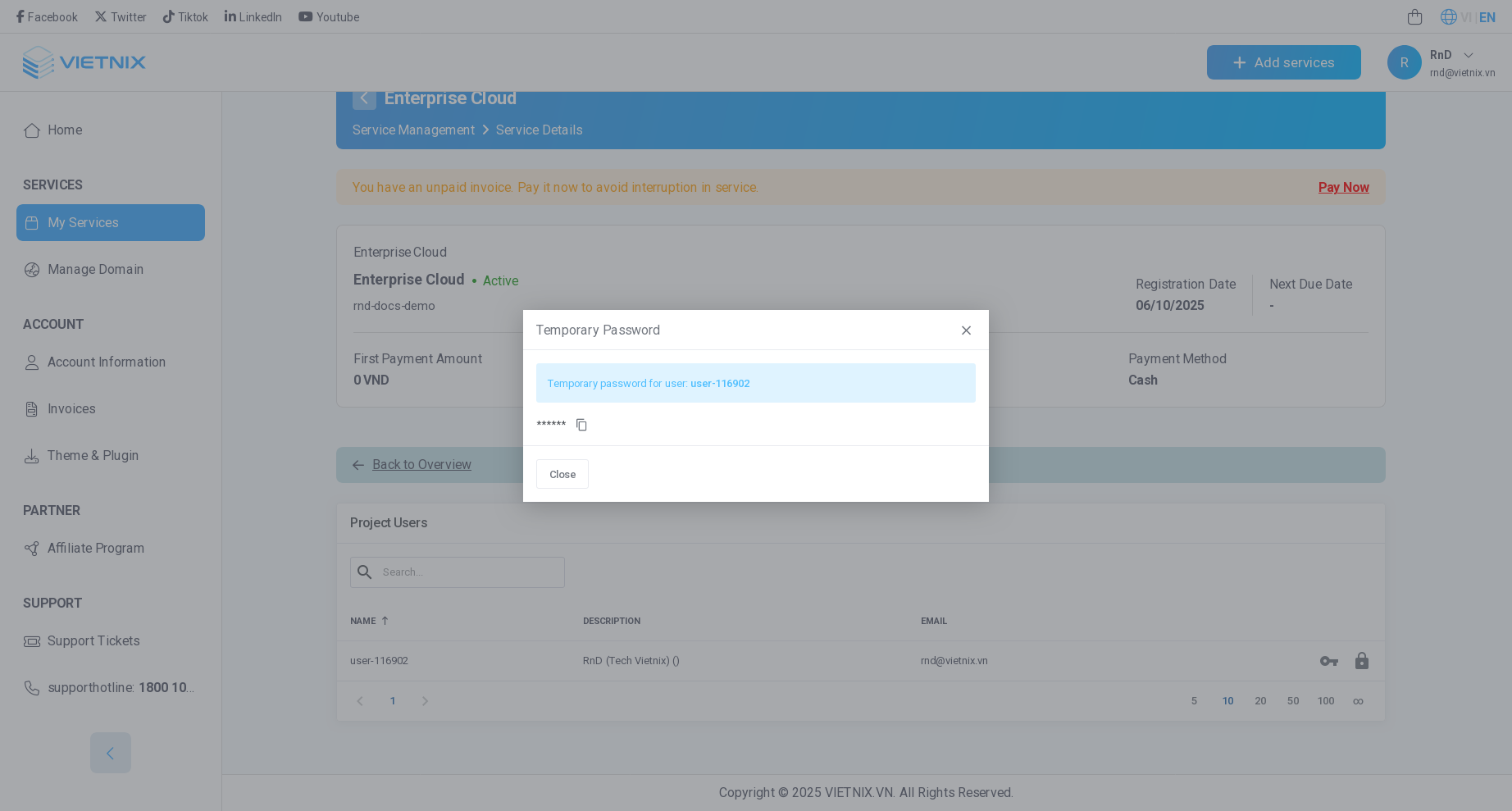
Task: Open the Facebook link in top bar
Action: point(47,17)
